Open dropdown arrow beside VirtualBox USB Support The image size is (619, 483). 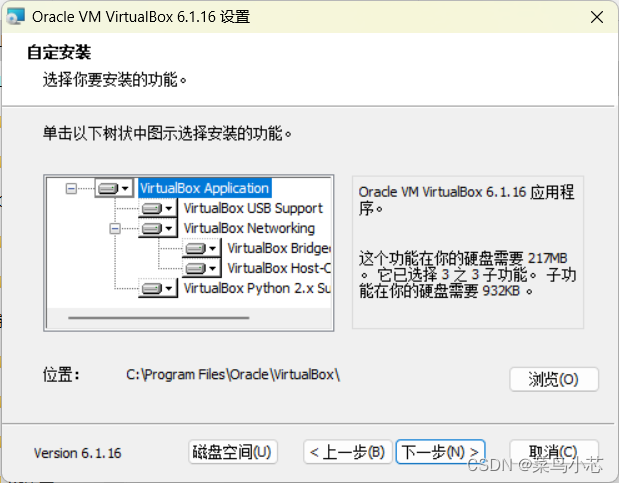tap(169, 208)
